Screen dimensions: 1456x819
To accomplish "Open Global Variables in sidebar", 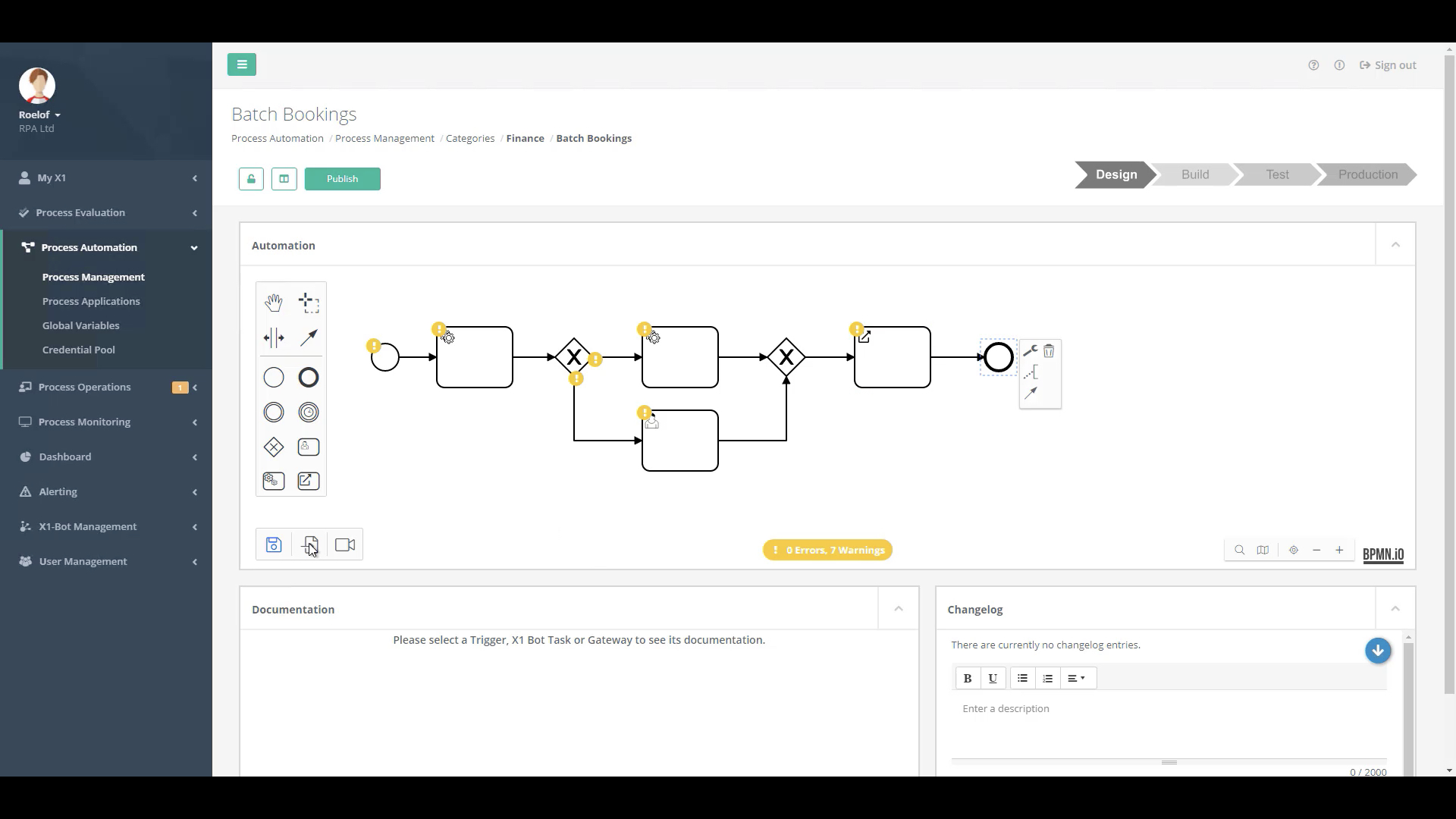I will (81, 325).
